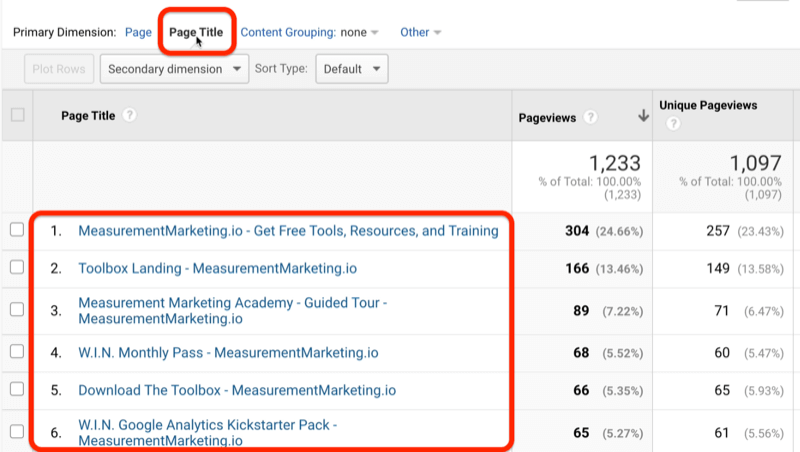Check the box for Toolbox Landing row
Screen dimensions: 800x452
(x=17, y=267)
